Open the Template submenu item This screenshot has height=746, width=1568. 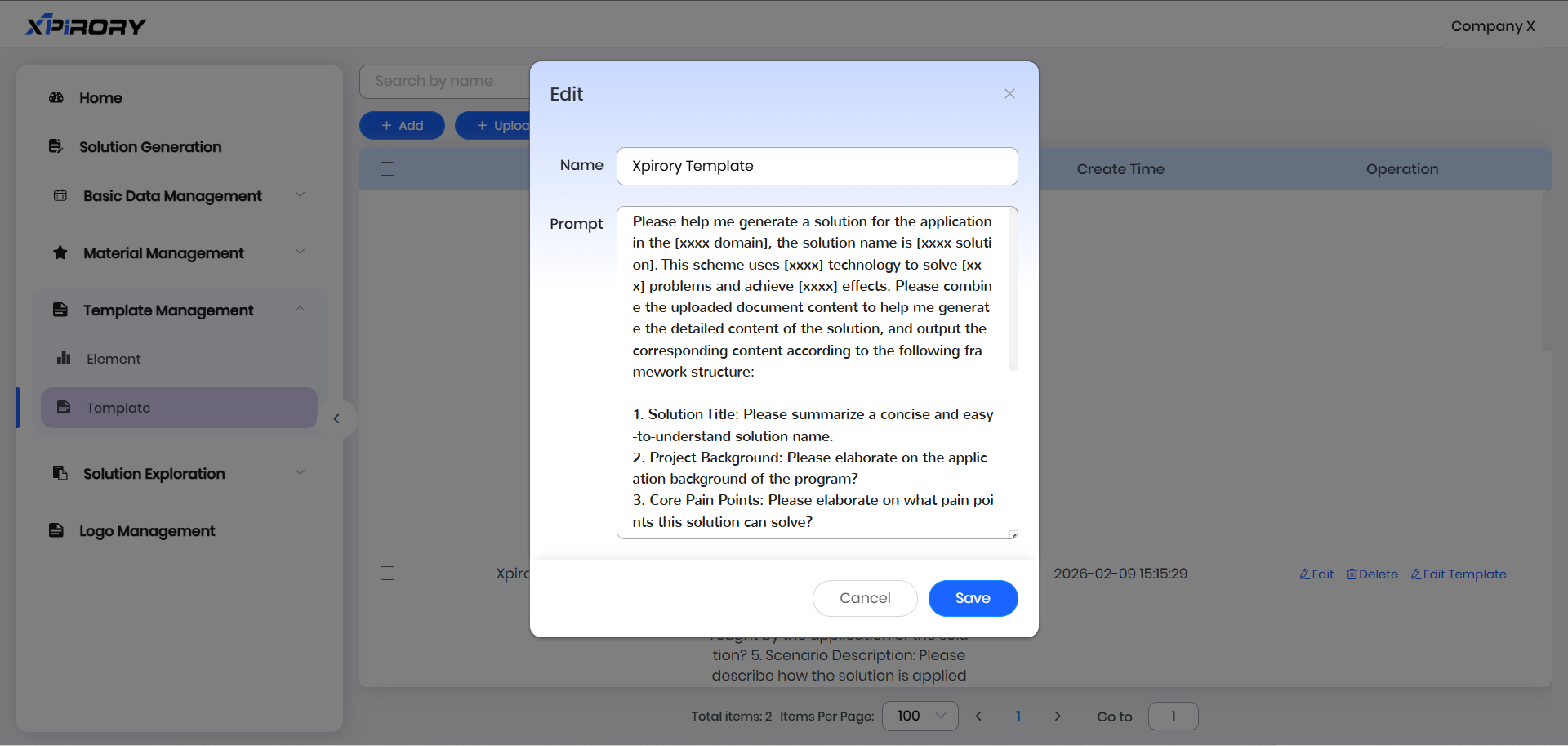(118, 408)
